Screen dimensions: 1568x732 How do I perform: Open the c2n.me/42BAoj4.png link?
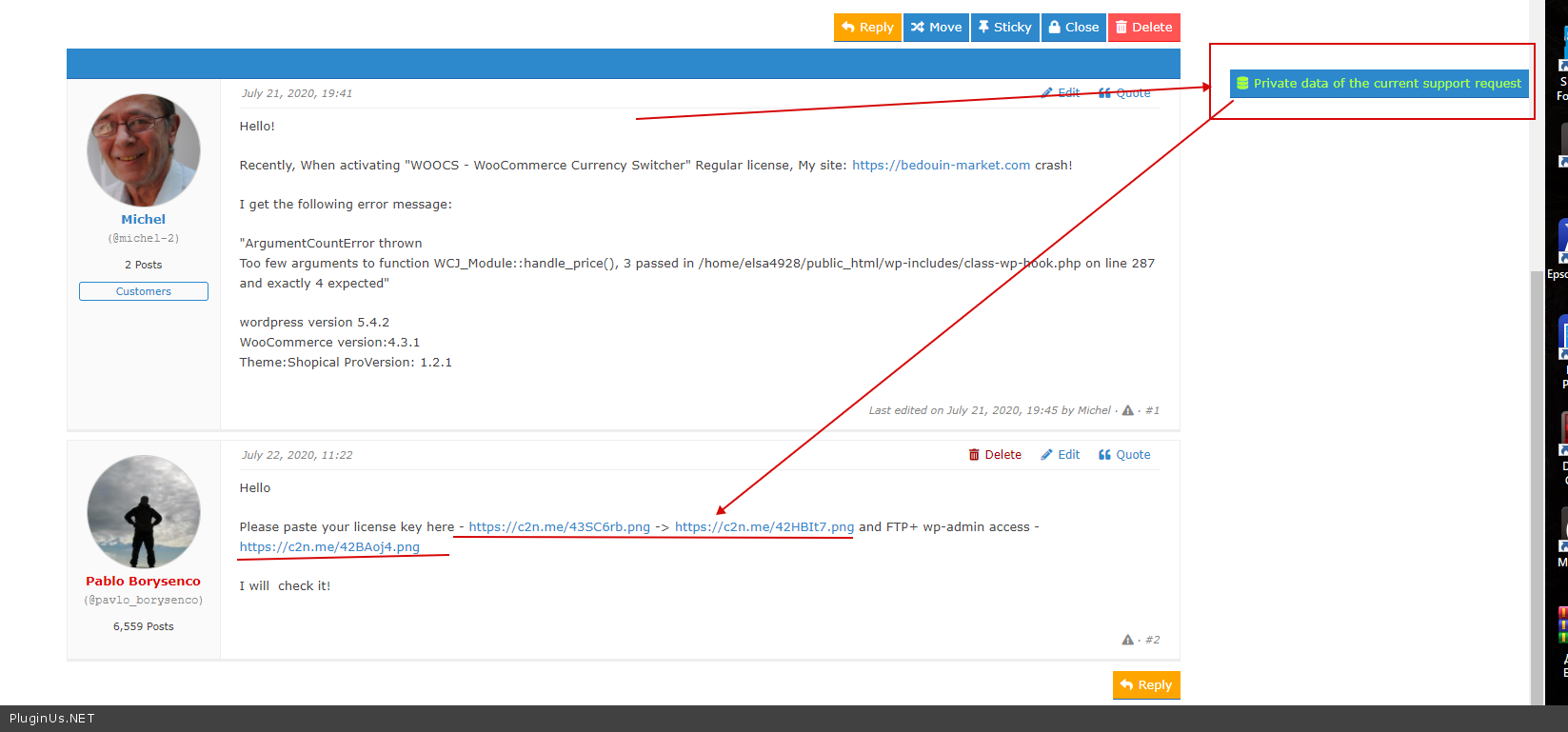pos(329,547)
